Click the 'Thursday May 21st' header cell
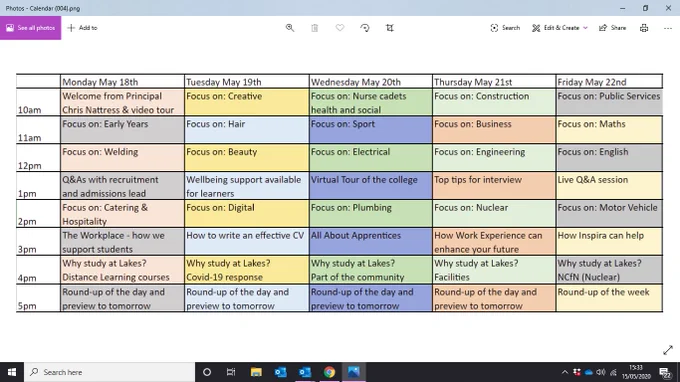Screen dimensions: 680x382 [x=494, y=82]
